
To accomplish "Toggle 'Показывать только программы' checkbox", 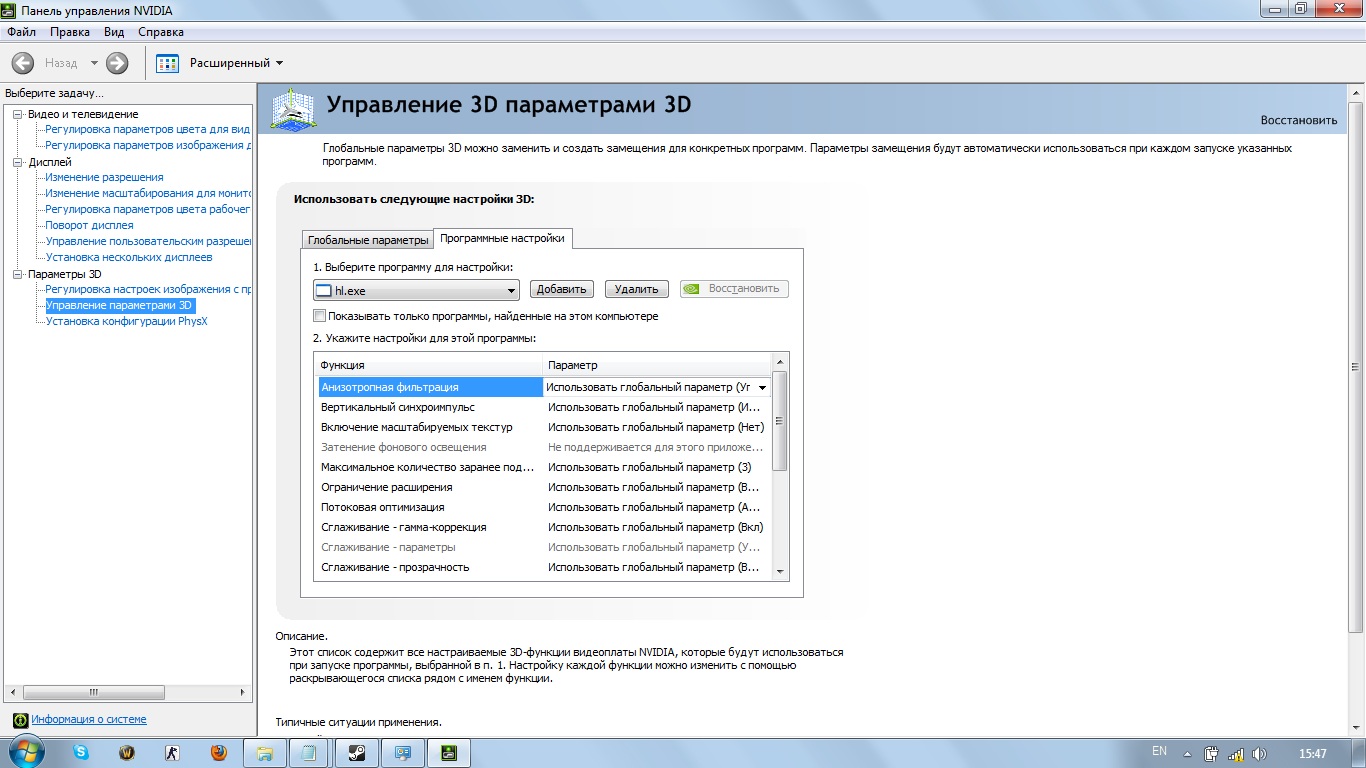I will [320, 316].
